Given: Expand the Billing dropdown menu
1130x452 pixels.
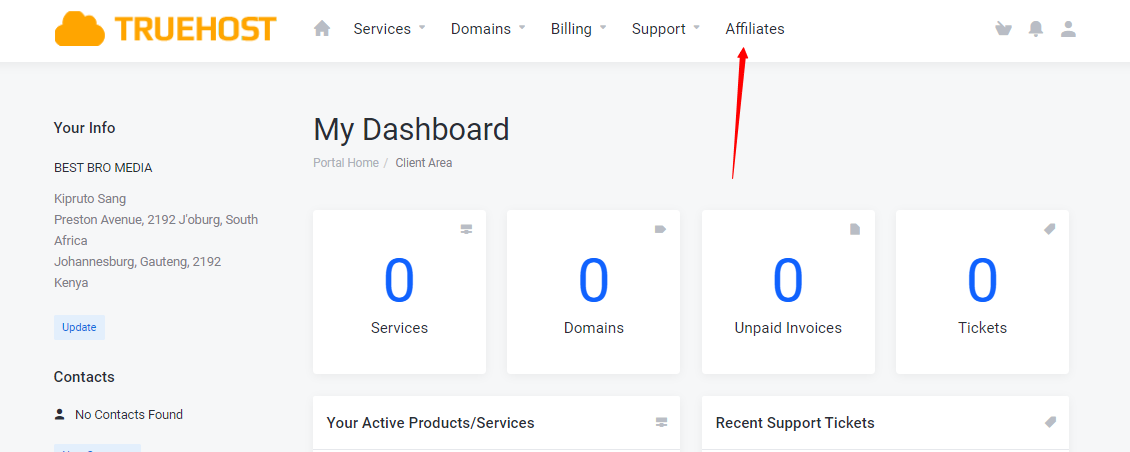Looking at the screenshot, I should tap(579, 29).
